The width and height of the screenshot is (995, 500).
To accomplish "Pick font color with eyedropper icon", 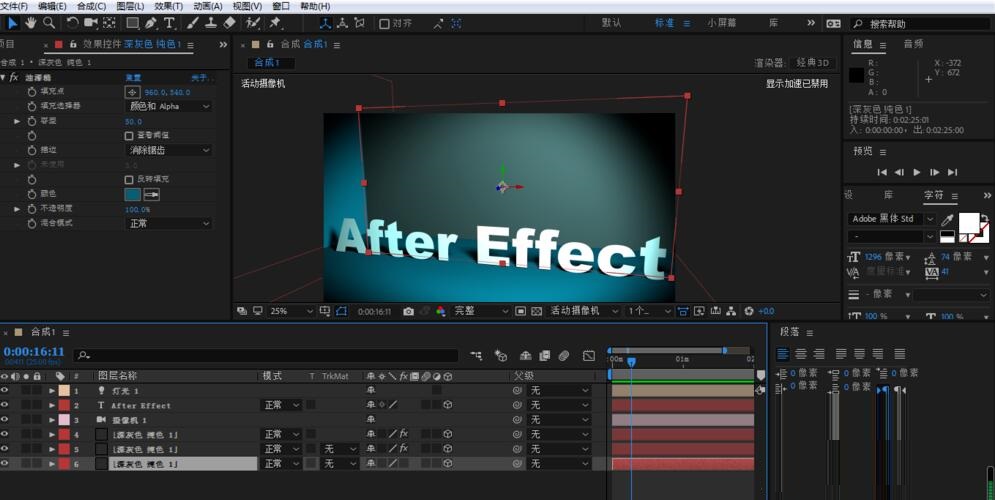I will (x=947, y=220).
